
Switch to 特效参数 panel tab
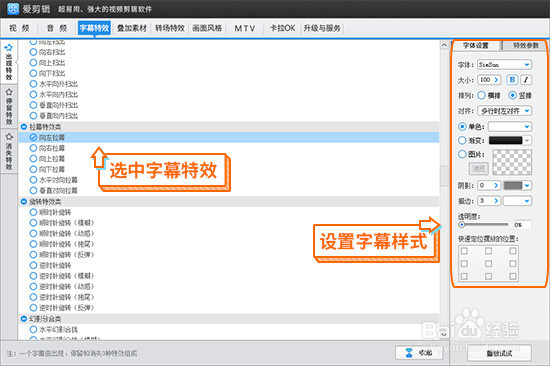coord(525,46)
